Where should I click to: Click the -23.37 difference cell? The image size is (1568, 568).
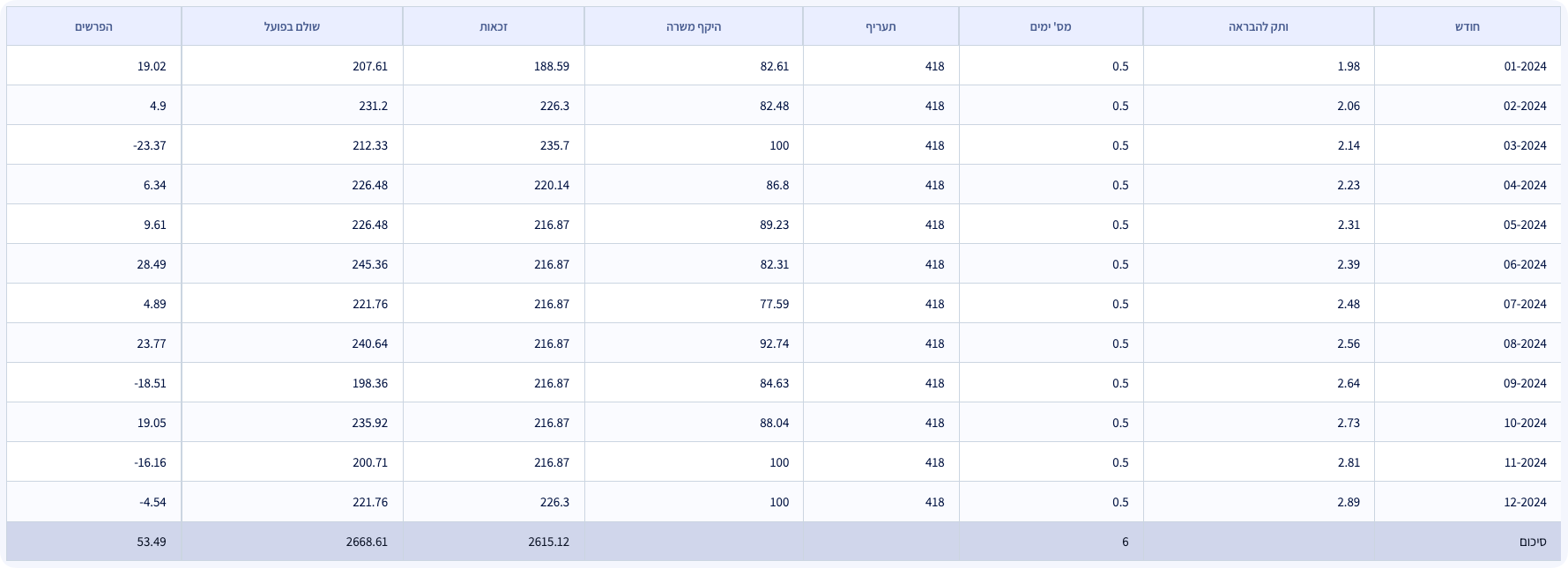150,145
